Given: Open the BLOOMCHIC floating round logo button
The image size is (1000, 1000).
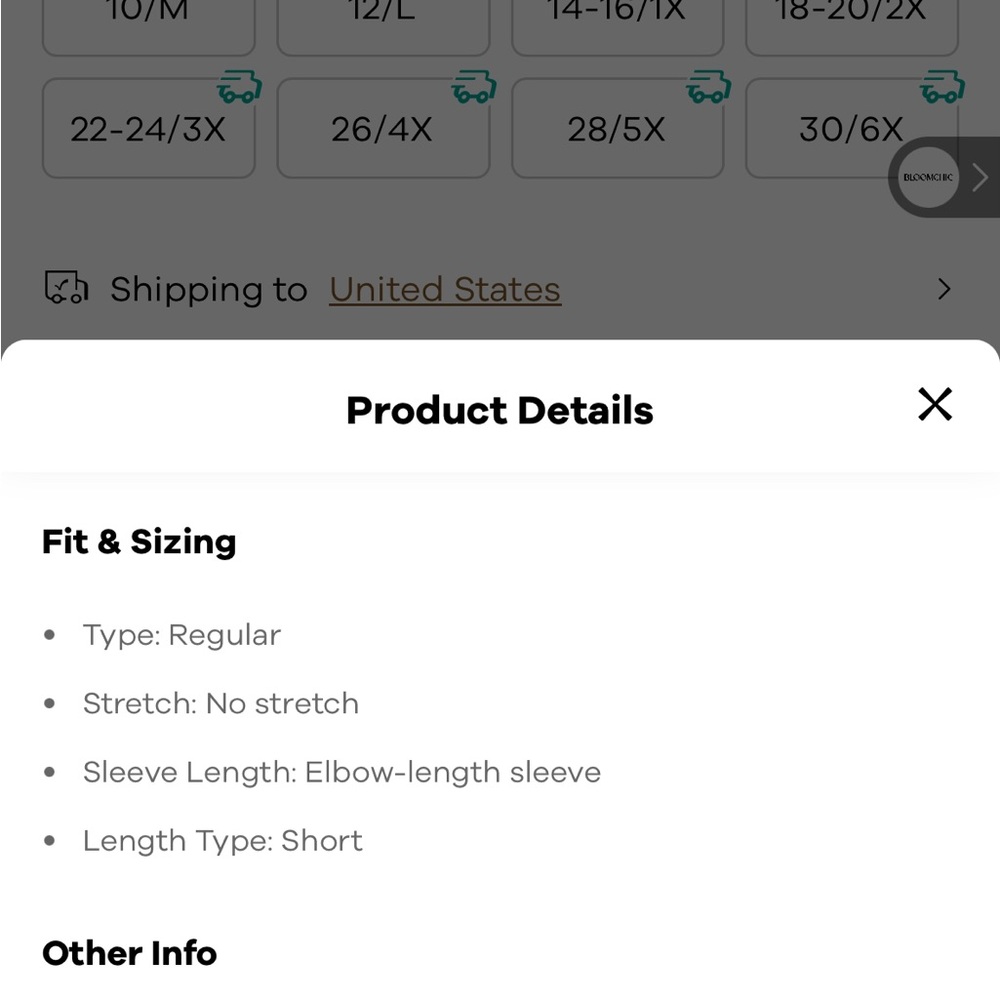Looking at the screenshot, I should (928, 177).
